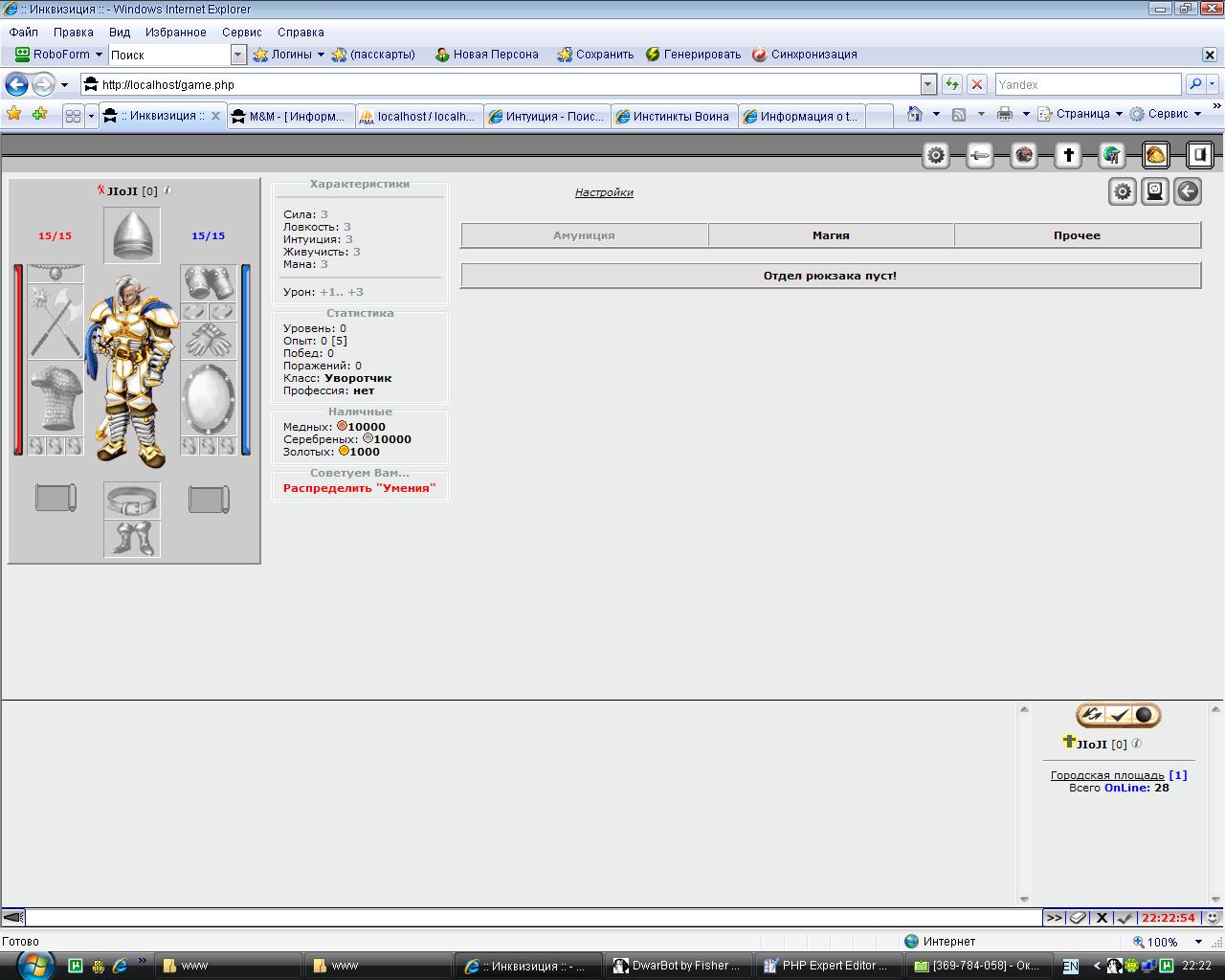This screenshot has width=1225, height=980.
Task: Switch to the Прочее backpack tab
Action: pos(1078,235)
